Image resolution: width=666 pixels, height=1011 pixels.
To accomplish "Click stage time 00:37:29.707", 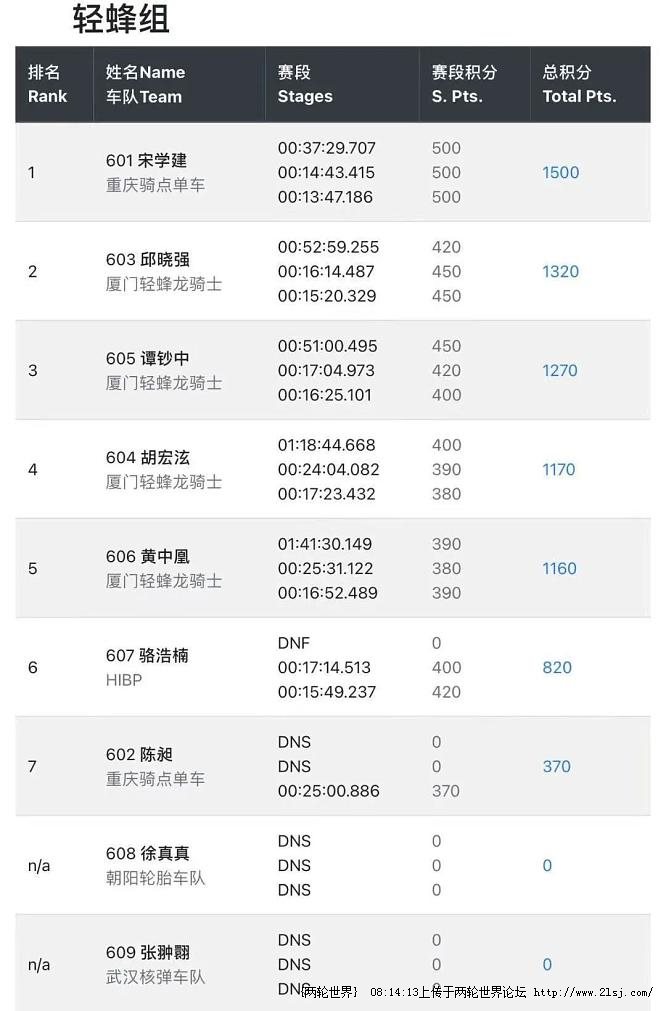I will [326, 148].
